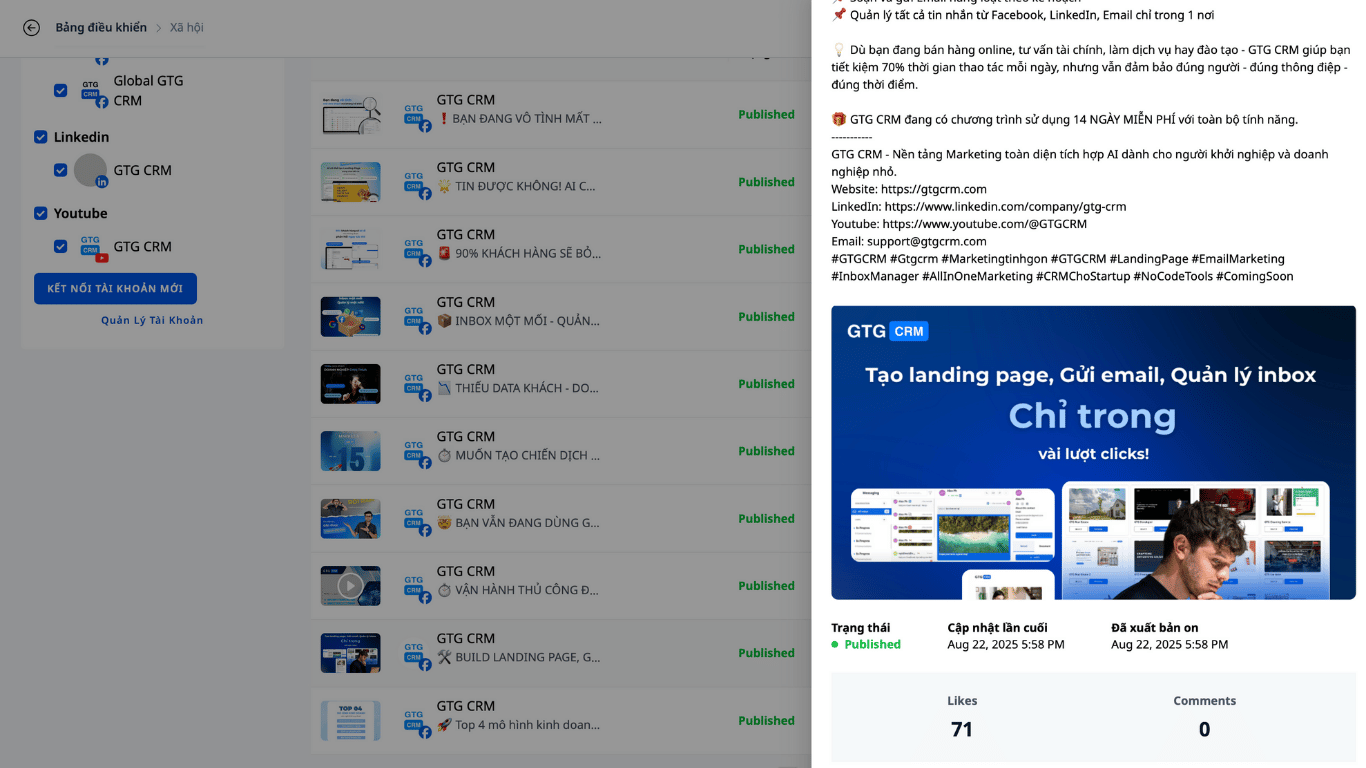1366x768 pixels.
Task: Select post title BẠN ĐANG VÔ TÌNH MẤT
Action: click(x=519, y=119)
